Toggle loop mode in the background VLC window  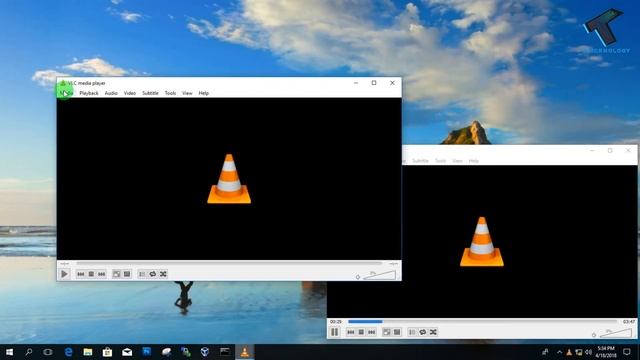pyautogui.click(x=423, y=332)
